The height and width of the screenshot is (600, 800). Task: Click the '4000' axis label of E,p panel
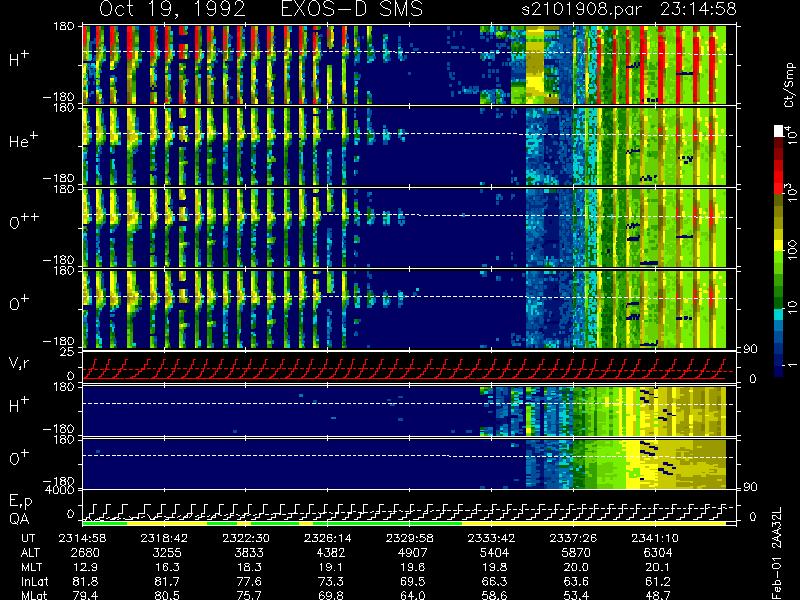(x=62, y=490)
